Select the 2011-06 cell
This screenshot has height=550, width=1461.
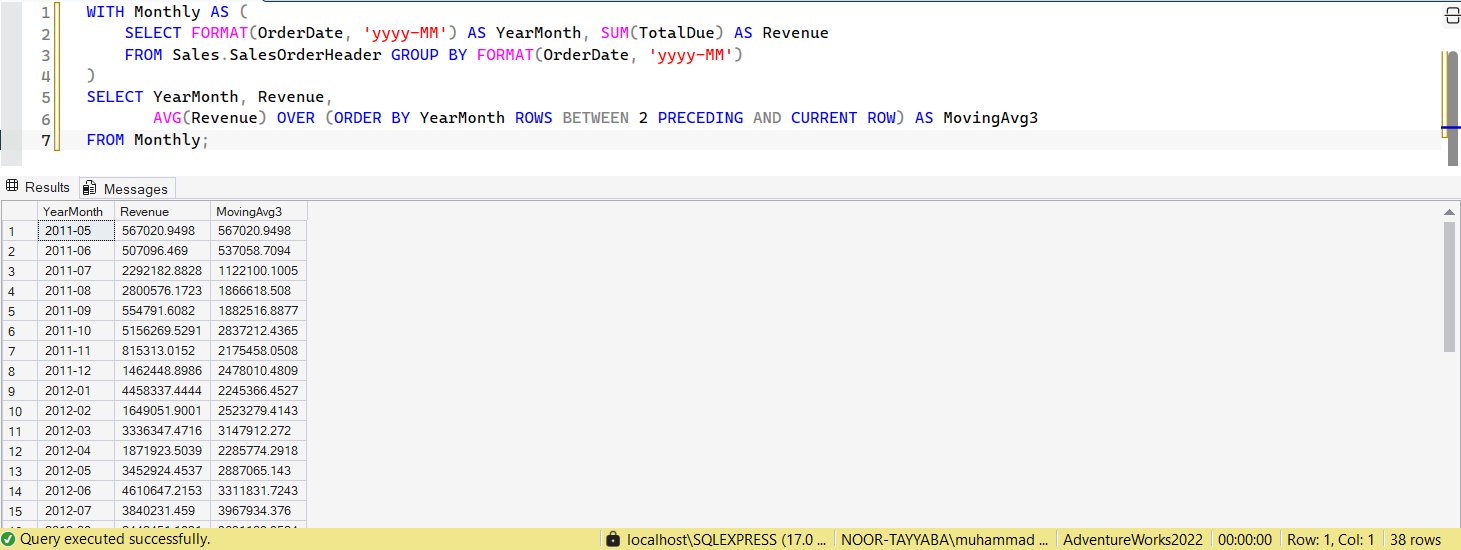point(75,251)
